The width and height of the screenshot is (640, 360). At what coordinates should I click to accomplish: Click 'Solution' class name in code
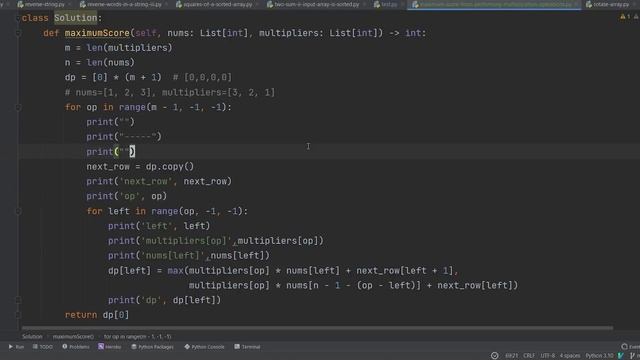tap(76, 18)
